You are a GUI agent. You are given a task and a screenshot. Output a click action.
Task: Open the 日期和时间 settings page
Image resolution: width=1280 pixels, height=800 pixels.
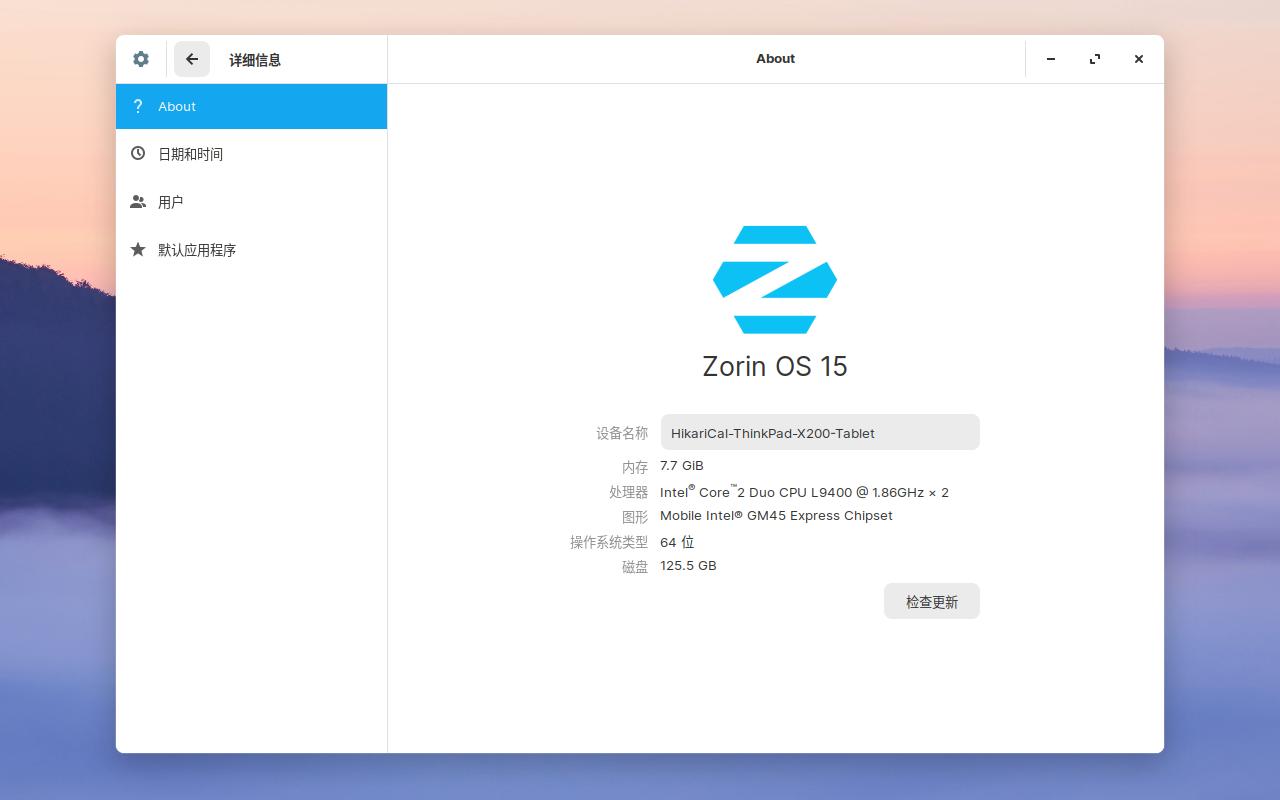point(191,153)
